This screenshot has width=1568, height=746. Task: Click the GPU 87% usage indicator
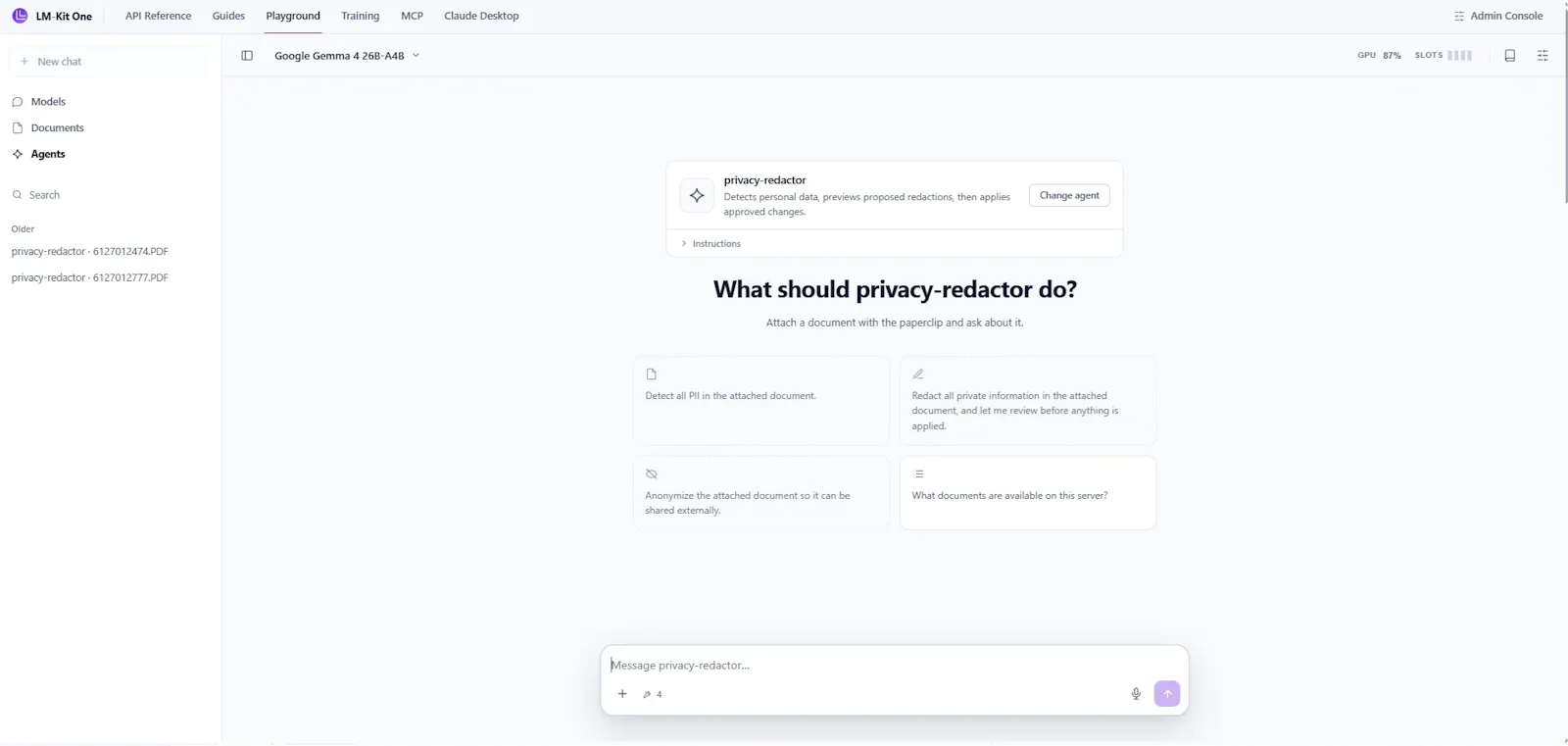1379,56
